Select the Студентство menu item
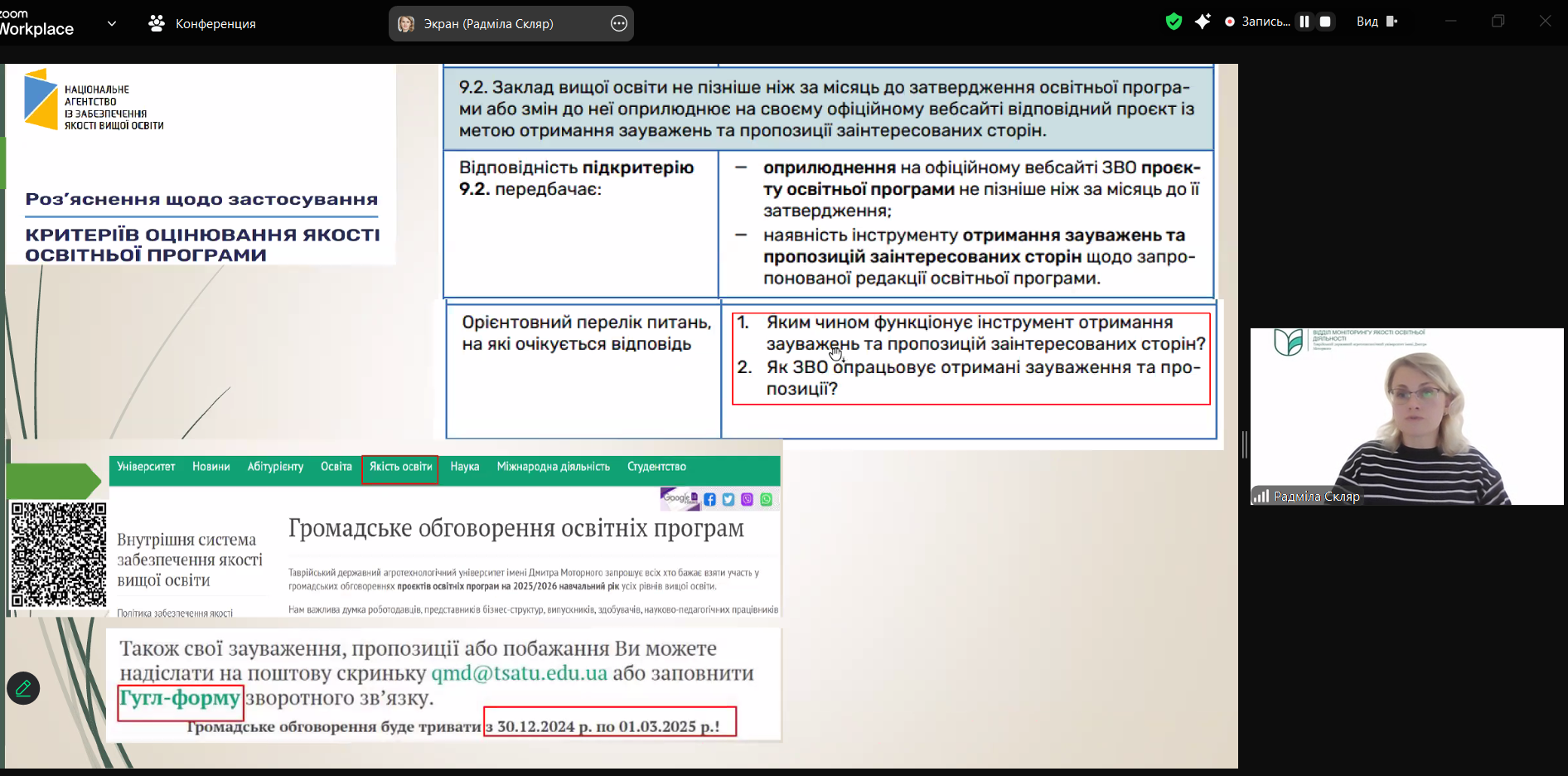1568x776 pixels. [656, 467]
